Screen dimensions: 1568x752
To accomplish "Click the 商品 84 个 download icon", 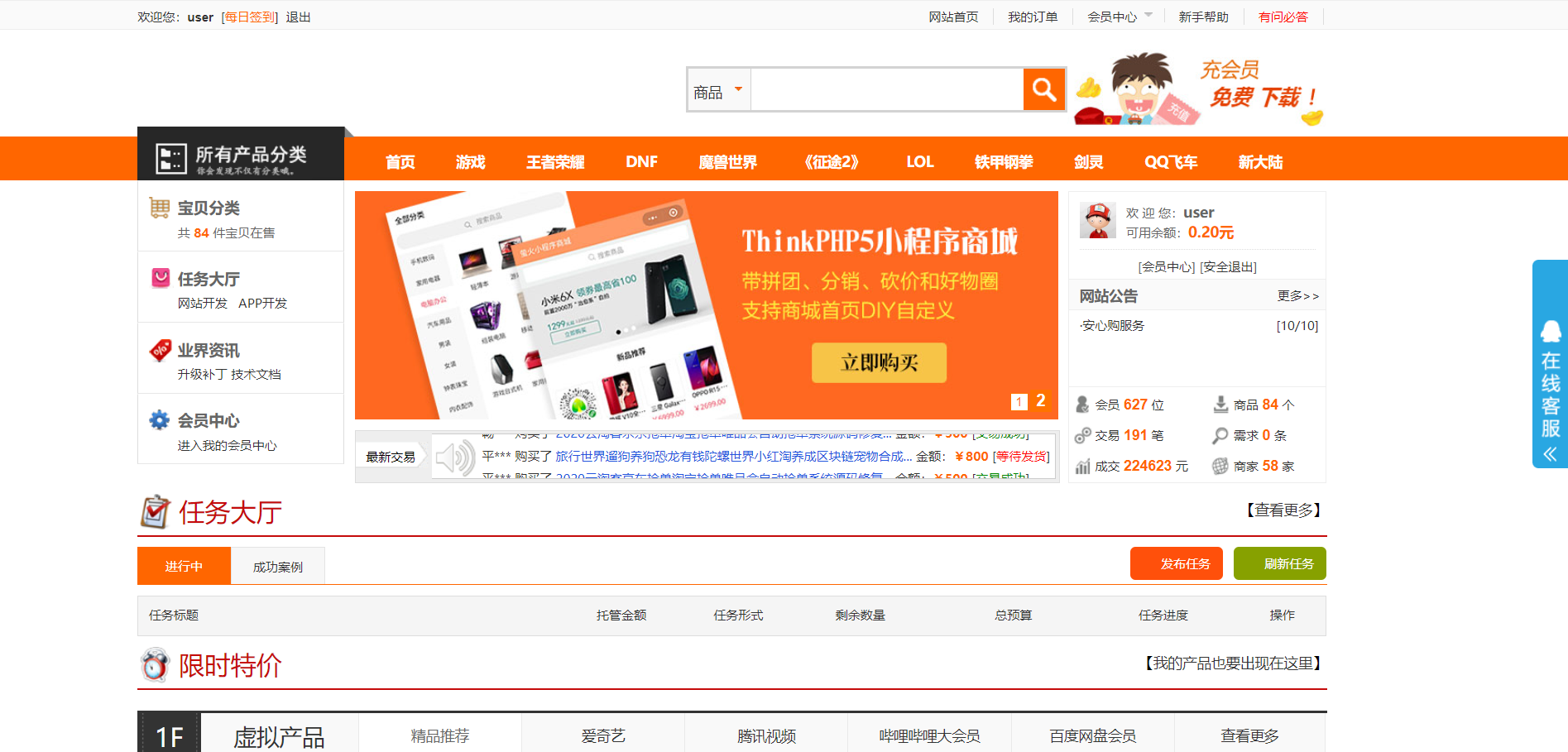I will (x=1220, y=405).
